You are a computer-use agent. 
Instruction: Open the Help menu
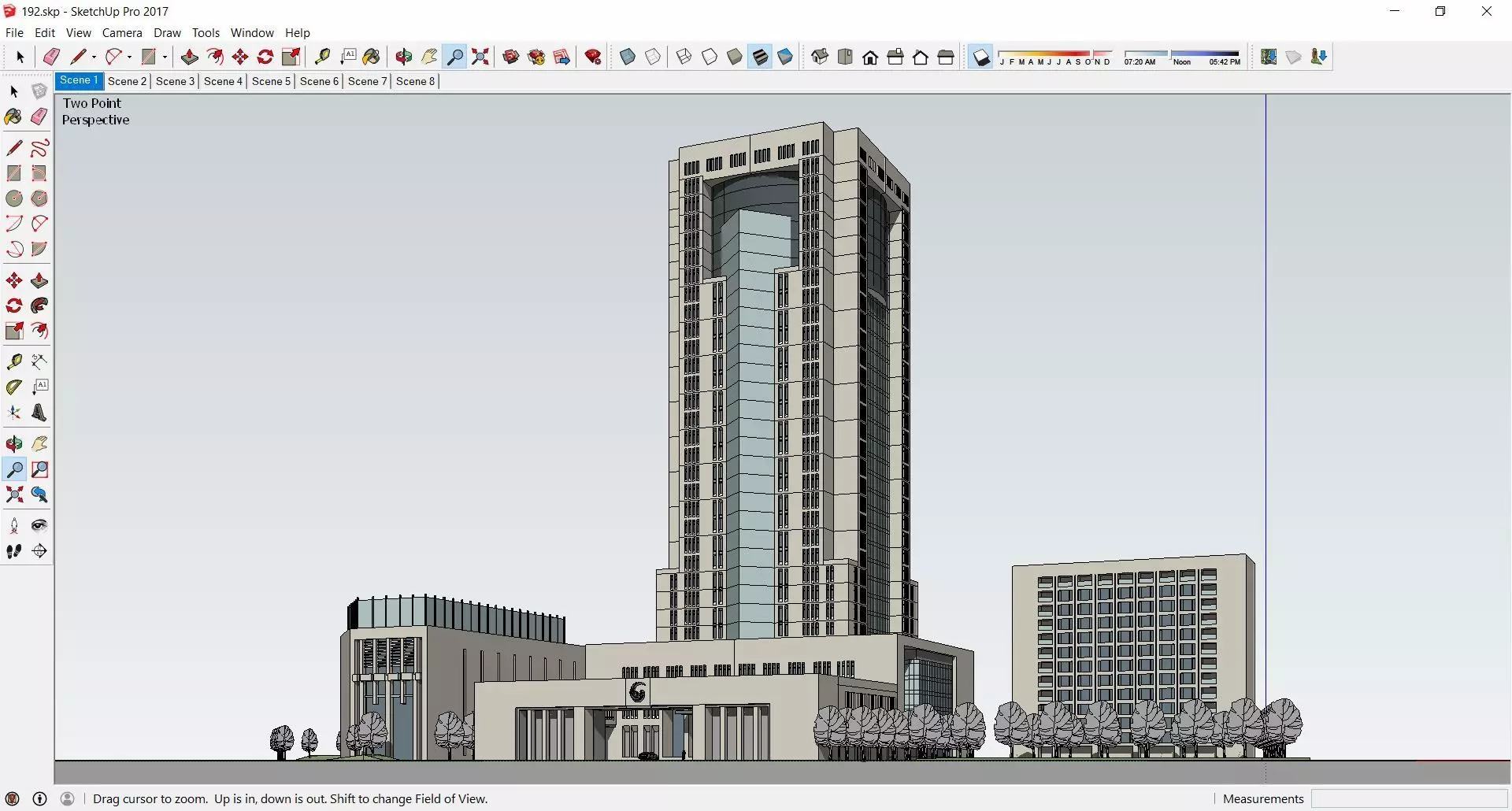click(298, 32)
